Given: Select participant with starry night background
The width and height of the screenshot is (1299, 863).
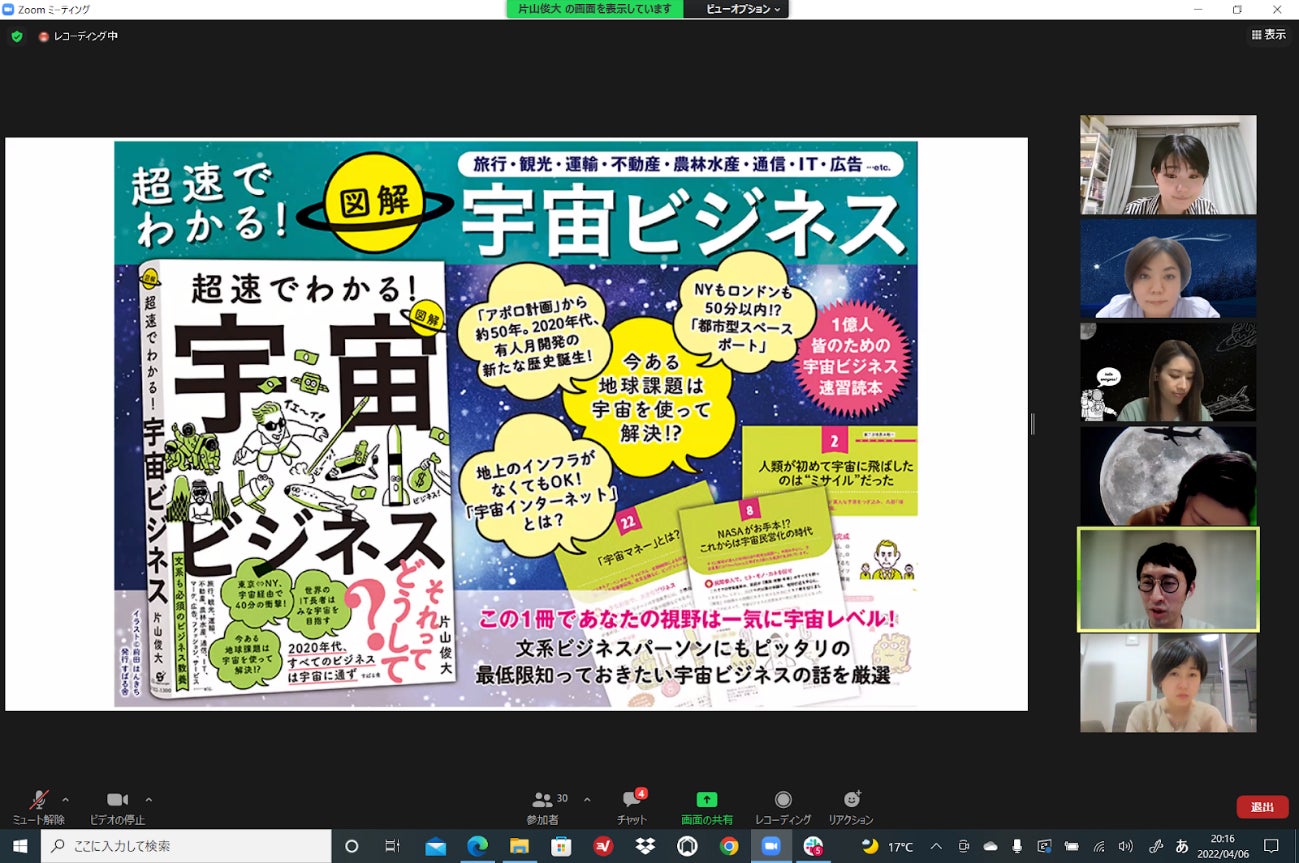Looking at the screenshot, I should 1168,268.
